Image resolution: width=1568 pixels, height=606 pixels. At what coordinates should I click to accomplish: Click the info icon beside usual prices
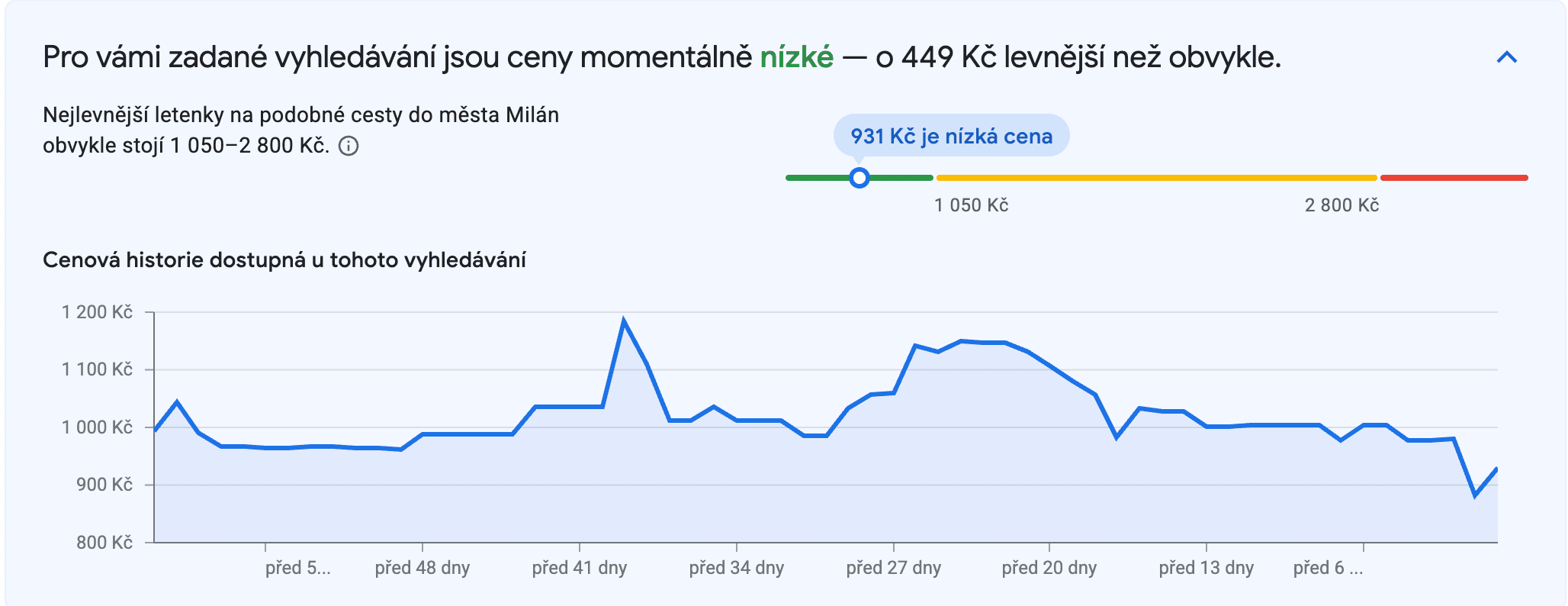pos(349,146)
